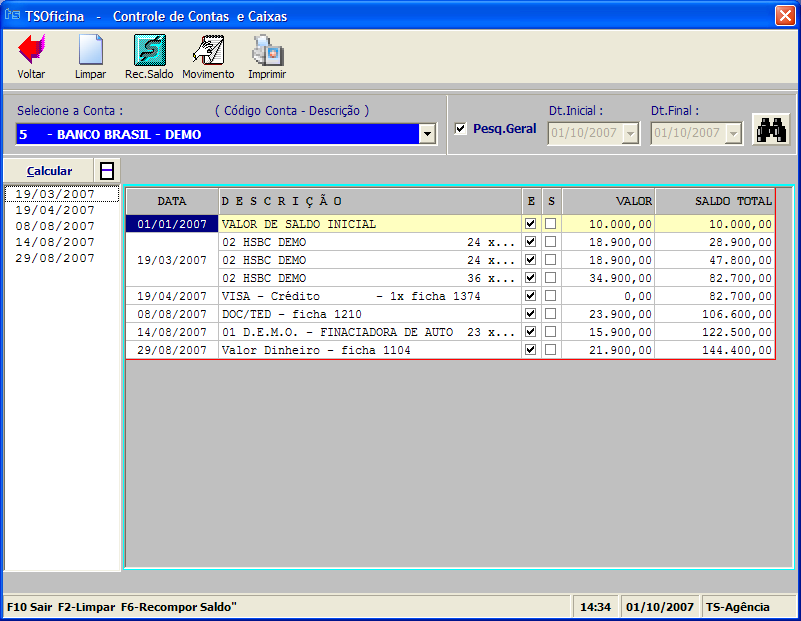
Task: Toggle E checkbox on HSBC DEMO 36 x row
Action: (530, 278)
